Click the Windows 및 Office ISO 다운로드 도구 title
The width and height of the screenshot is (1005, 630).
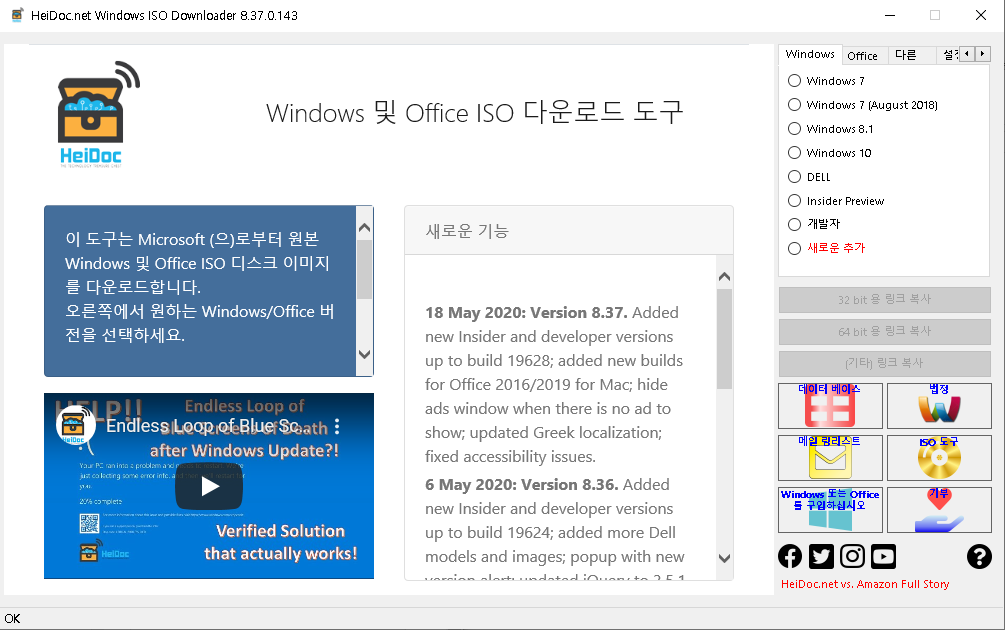coord(475,113)
